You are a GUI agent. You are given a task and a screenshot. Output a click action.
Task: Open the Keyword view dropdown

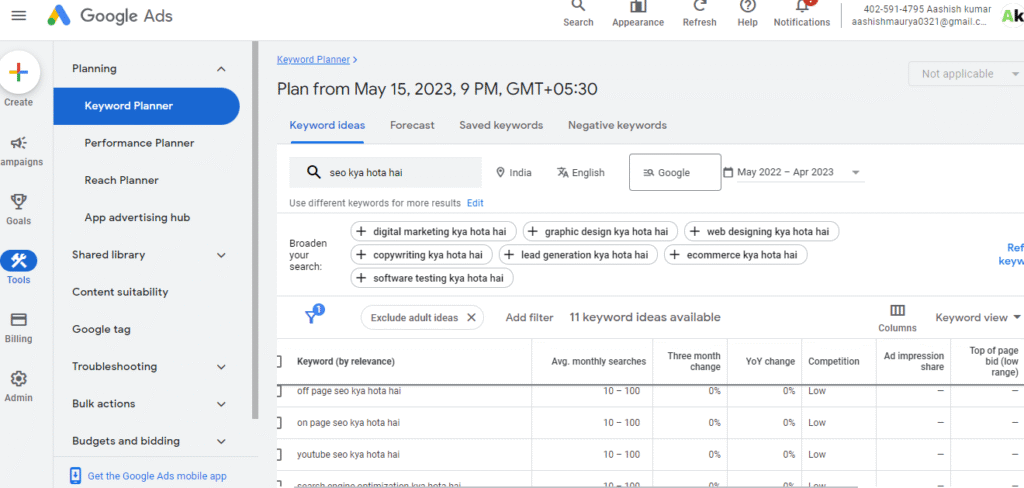pos(978,317)
